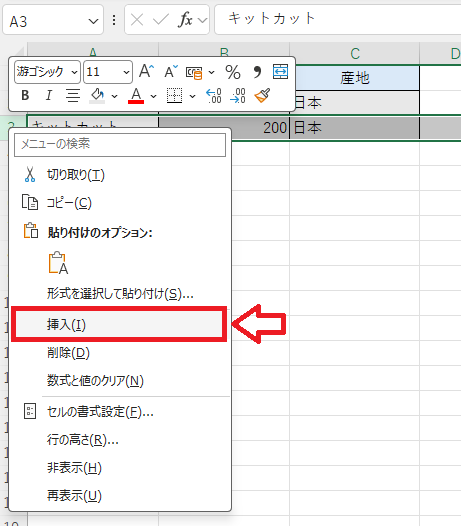Click the Bold button in mini toolbar
The width and height of the screenshot is (461, 526).
pos(25,96)
